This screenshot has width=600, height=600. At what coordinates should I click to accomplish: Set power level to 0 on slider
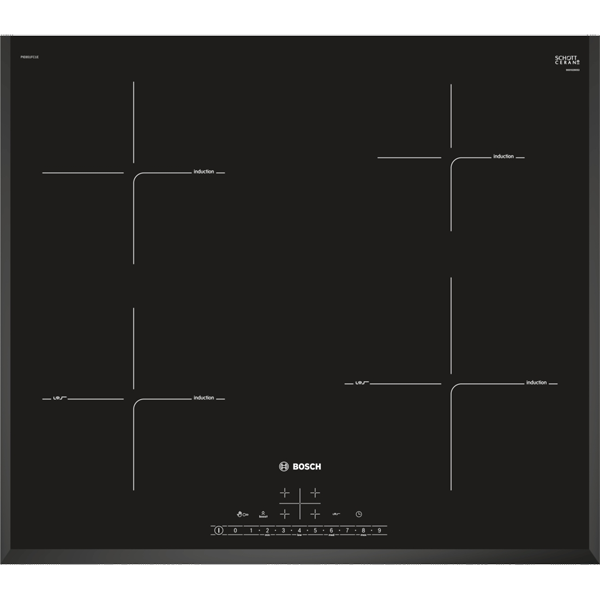click(x=235, y=530)
